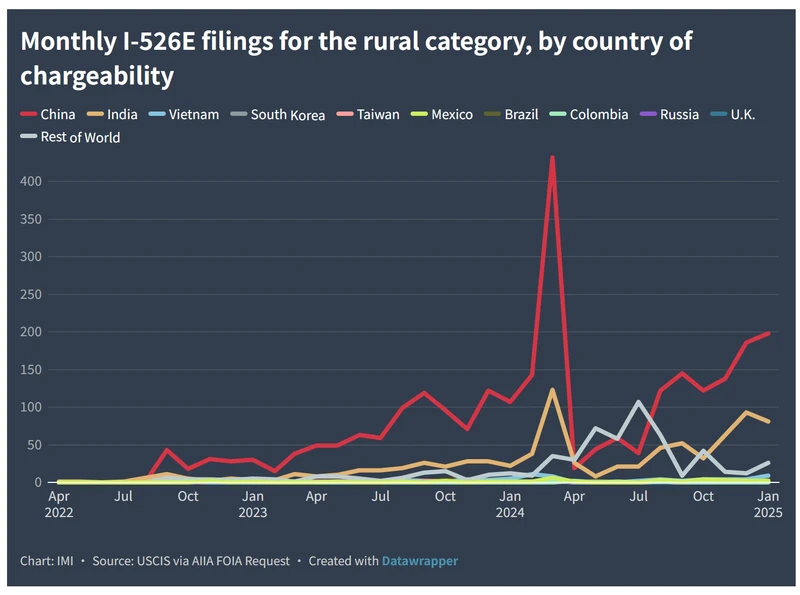This screenshot has width=800, height=595.
Task: Click the 400 y-axis gridline label
Action: click(34, 181)
